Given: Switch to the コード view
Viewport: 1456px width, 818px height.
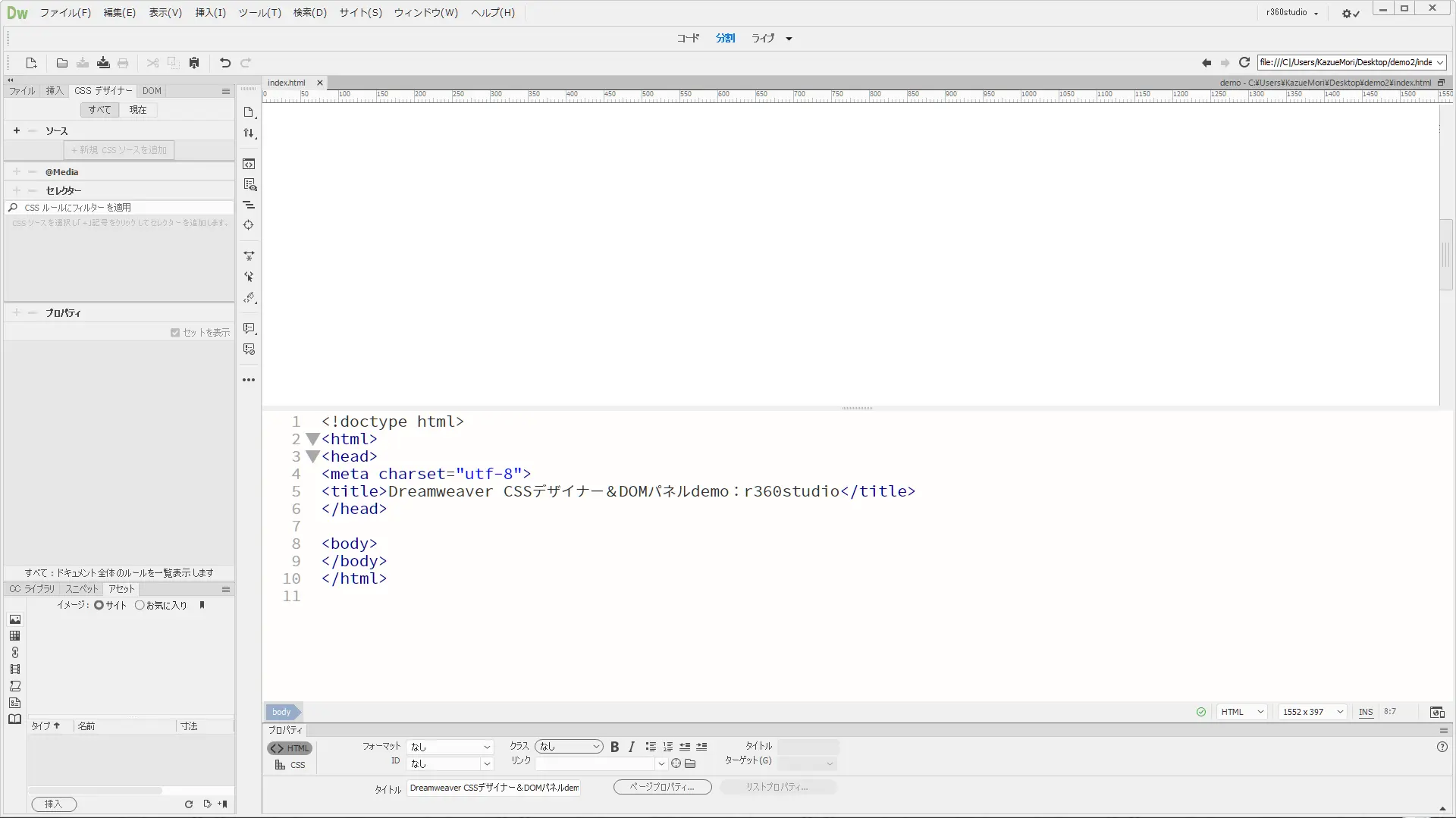Looking at the screenshot, I should tap(689, 39).
